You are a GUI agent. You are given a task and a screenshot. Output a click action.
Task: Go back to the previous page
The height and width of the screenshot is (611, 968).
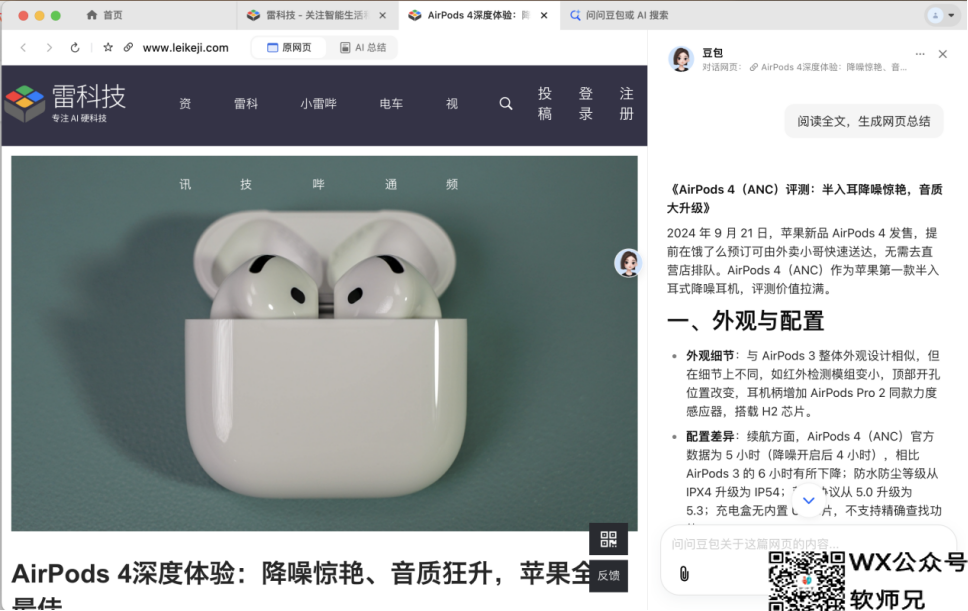click(23, 48)
